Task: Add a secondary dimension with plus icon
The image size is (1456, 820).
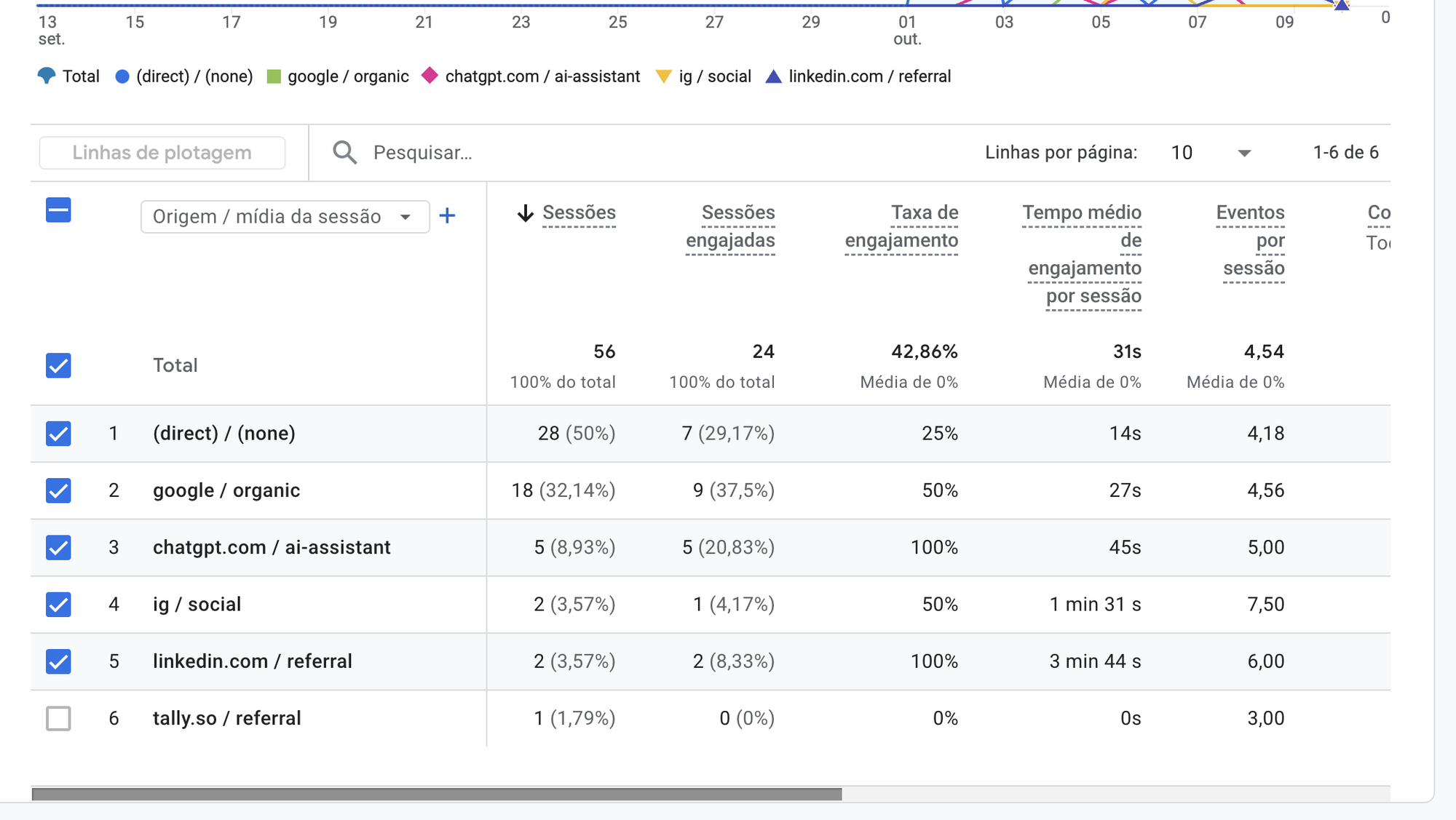Action: point(447,216)
